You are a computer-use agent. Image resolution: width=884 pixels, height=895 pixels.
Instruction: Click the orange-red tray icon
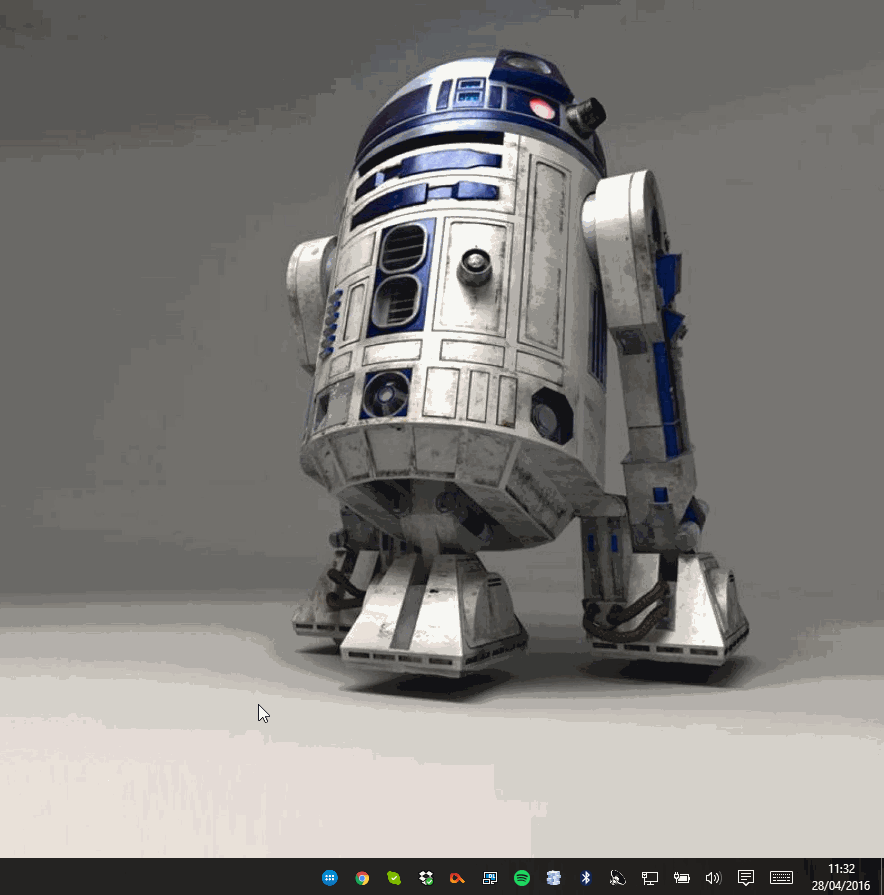tap(457, 878)
